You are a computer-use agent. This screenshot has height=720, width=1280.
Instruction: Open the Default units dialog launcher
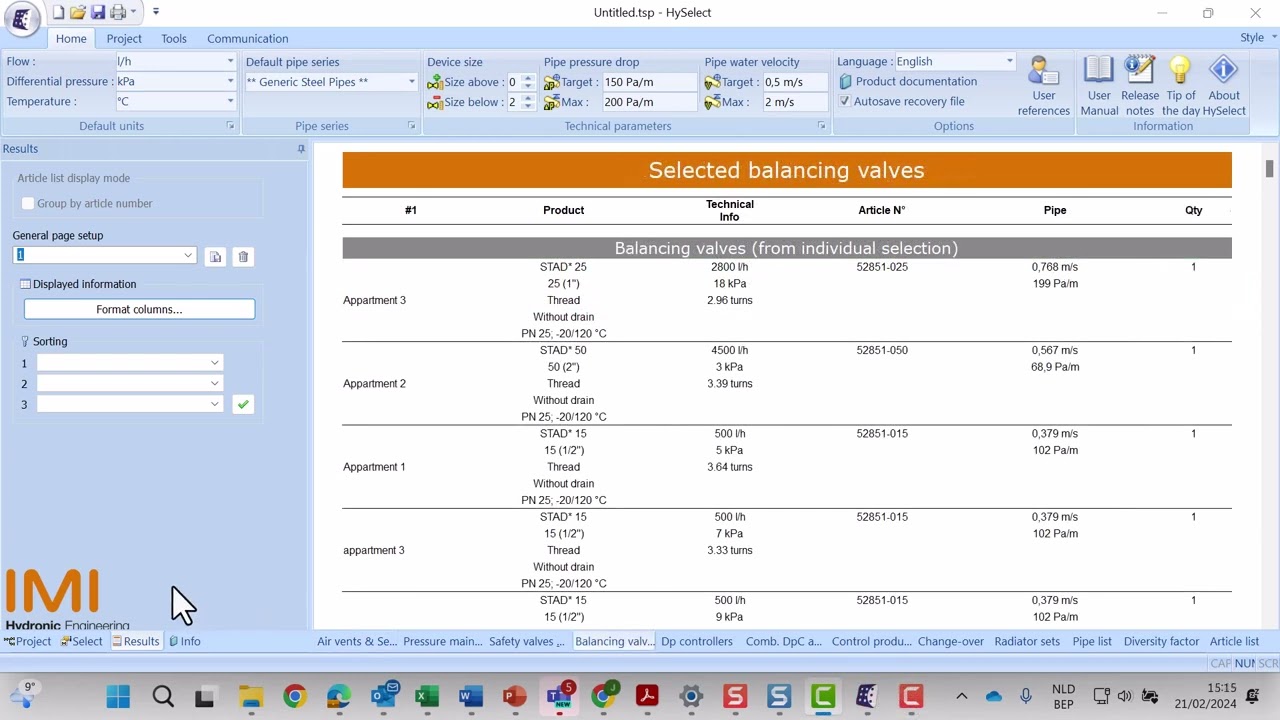click(230, 126)
